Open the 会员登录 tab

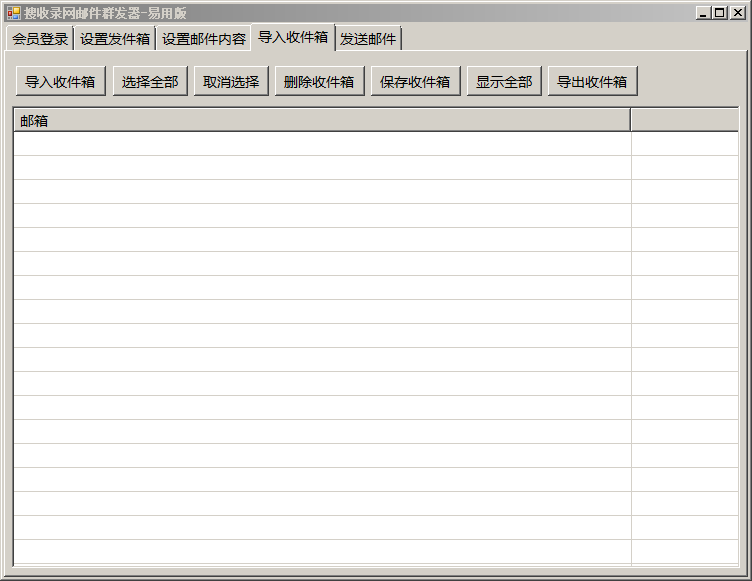pyautogui.click(x=40, y=39)
